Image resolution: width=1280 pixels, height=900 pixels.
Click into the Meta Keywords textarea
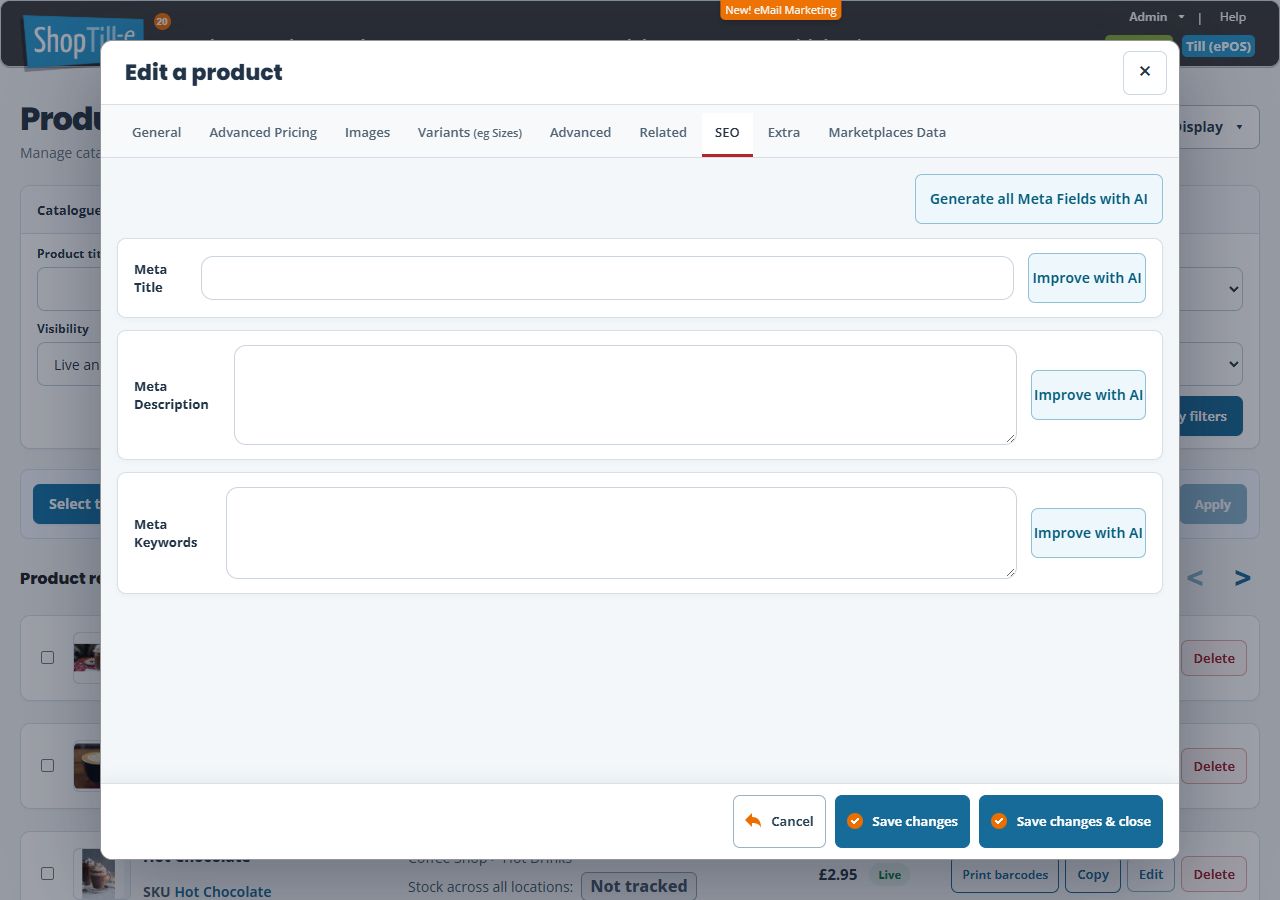click(x=621, y=533)
